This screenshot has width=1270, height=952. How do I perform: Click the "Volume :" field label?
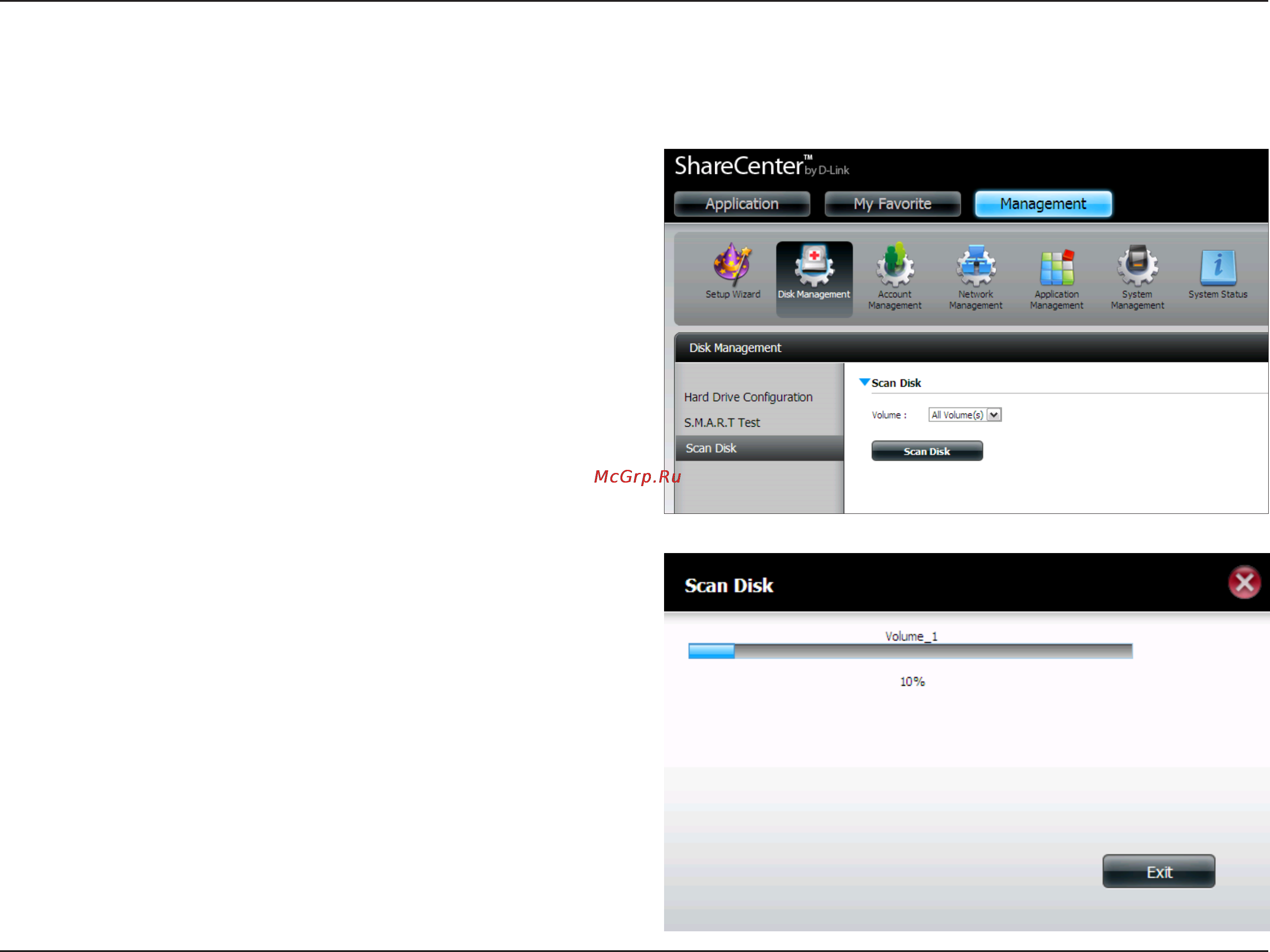coord(889,415)
